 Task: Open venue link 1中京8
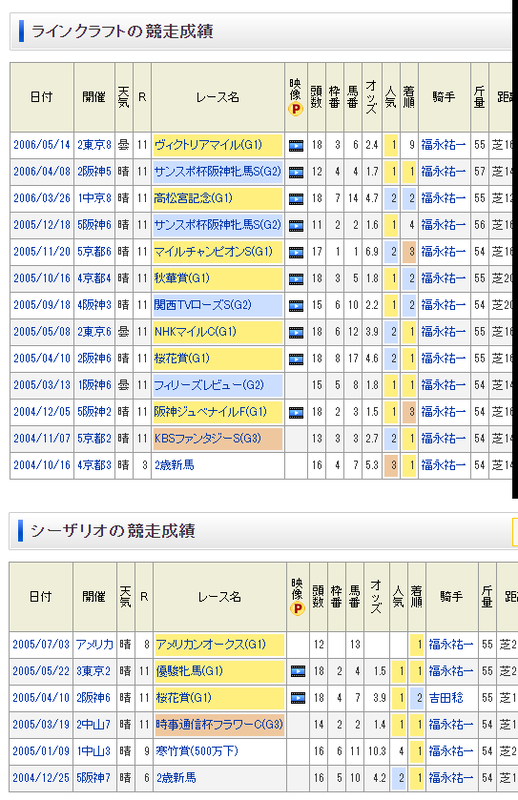coord(94,198)
